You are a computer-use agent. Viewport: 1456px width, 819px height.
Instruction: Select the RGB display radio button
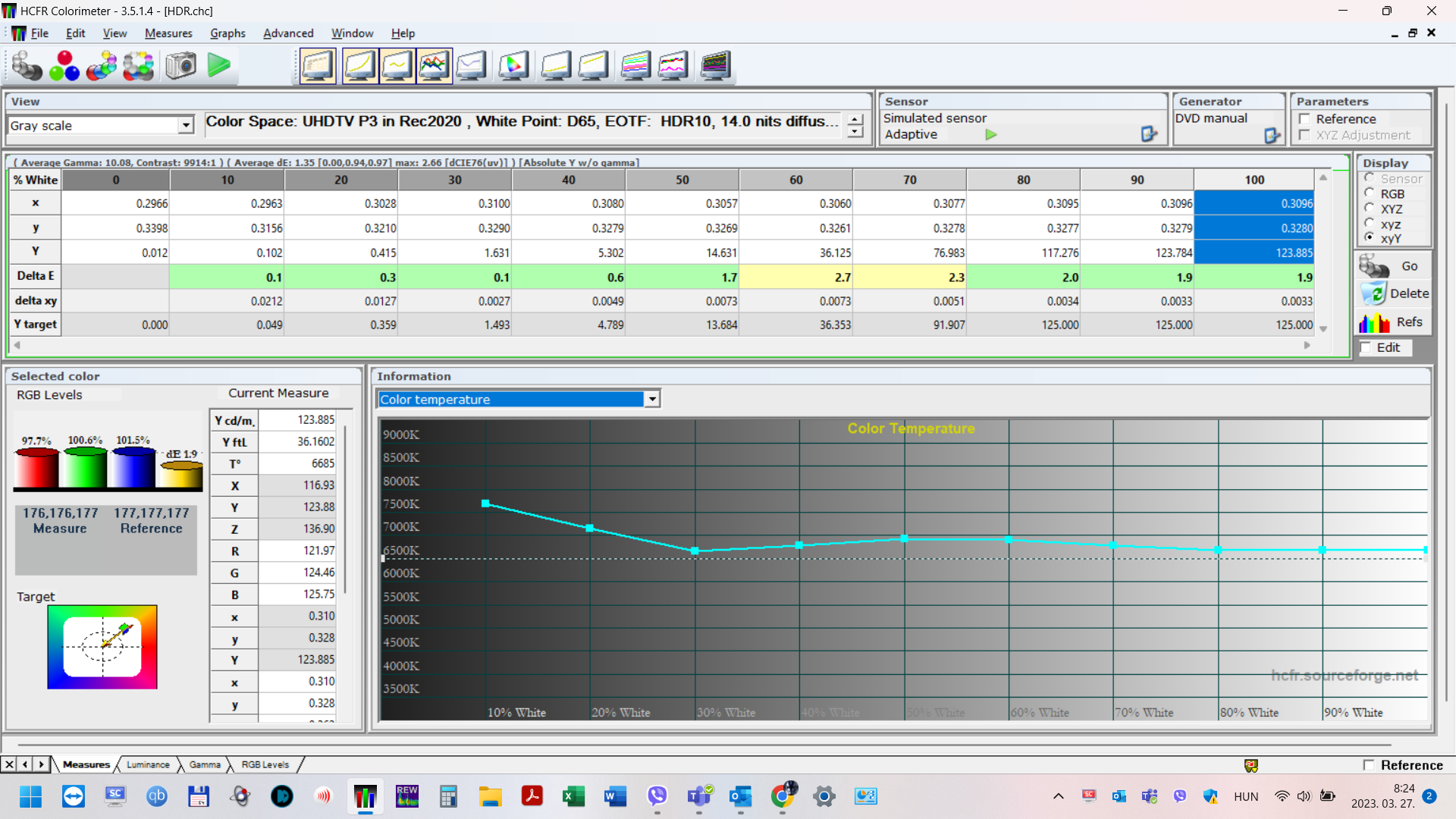(x=1370, y=193)
